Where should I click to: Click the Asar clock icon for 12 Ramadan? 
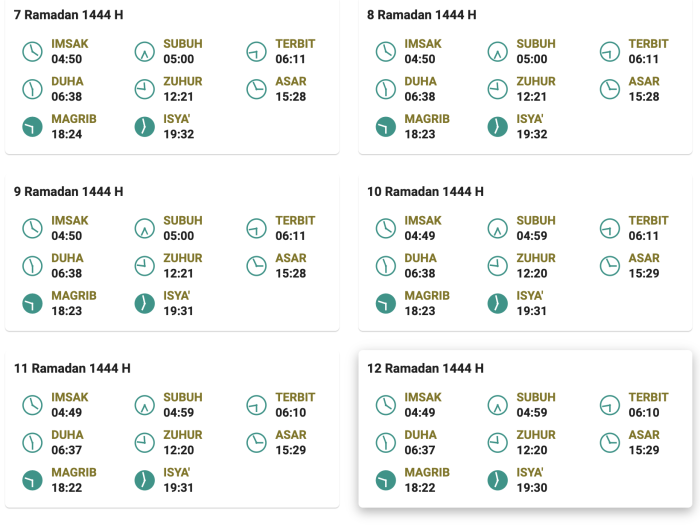[610, 442]
